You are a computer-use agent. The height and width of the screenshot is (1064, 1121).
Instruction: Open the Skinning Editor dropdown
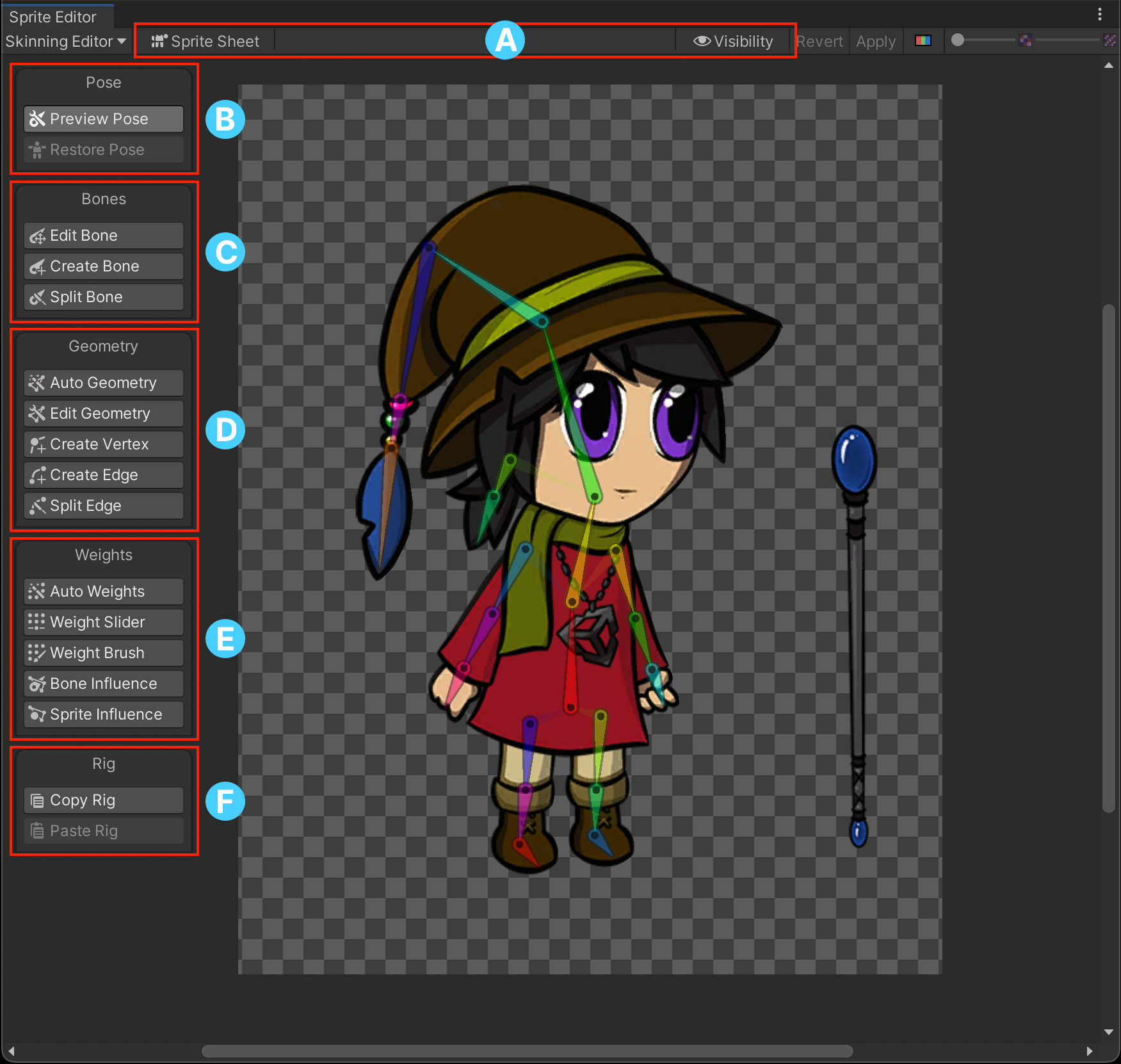[x=65, y=42]
